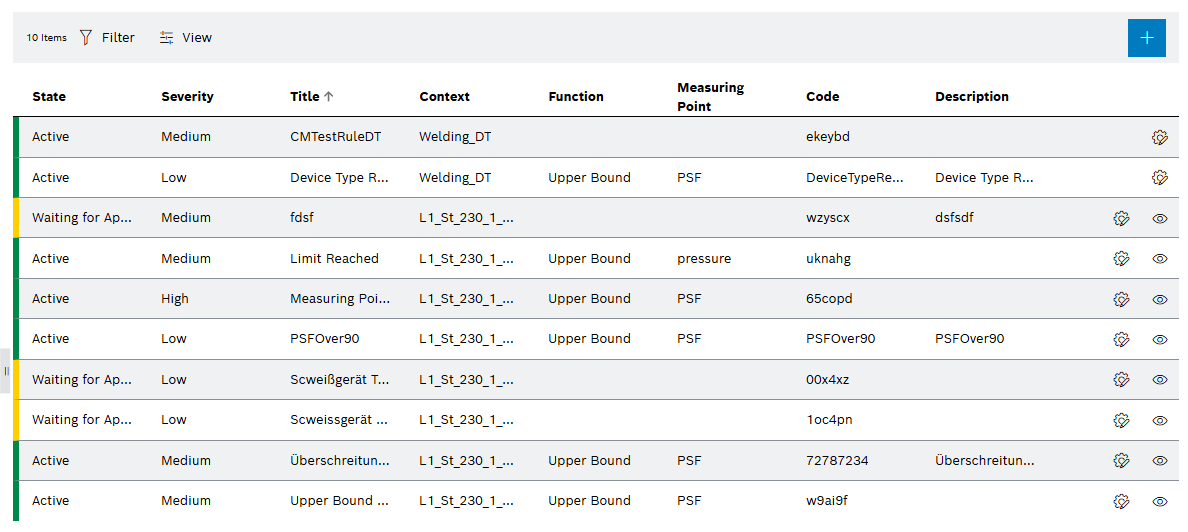Viewport: 1188px width, 532px height.
Task: Open the View settings
Action: coord(186,38)
